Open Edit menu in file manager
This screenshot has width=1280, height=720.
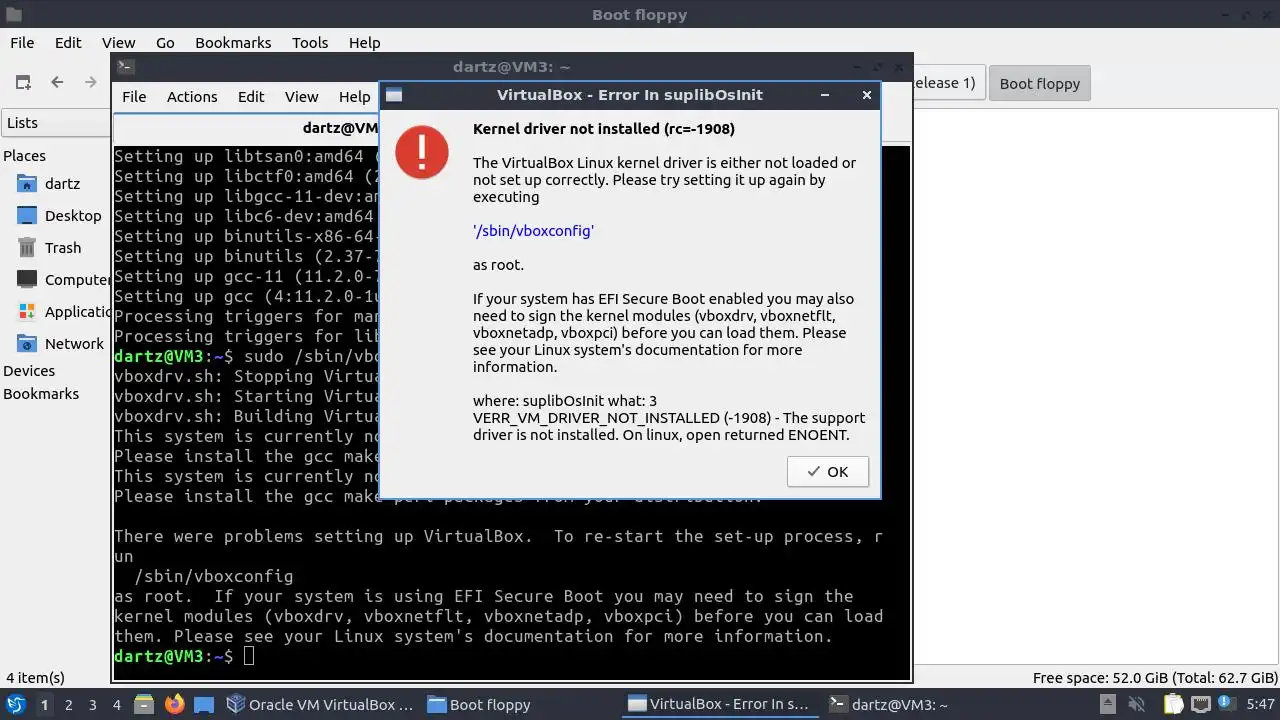68,43
